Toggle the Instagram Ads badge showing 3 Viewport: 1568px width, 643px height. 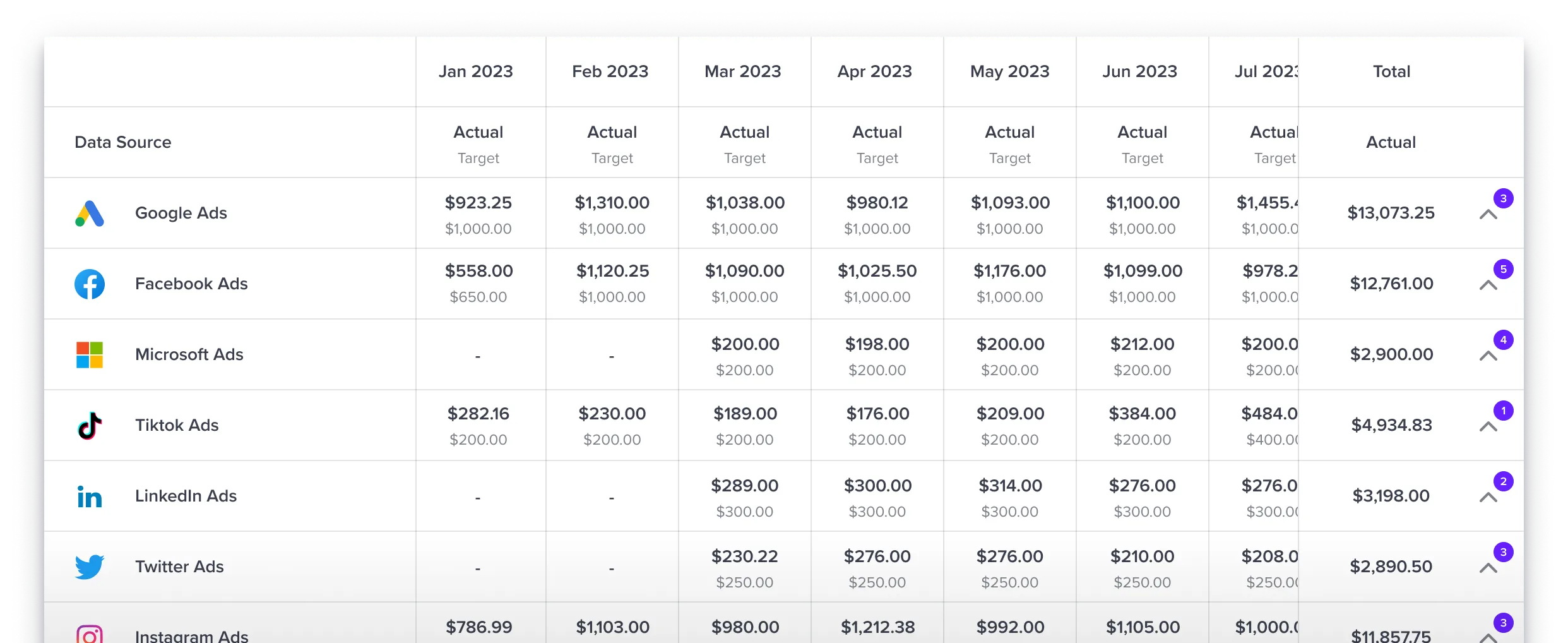(1504, 622)
